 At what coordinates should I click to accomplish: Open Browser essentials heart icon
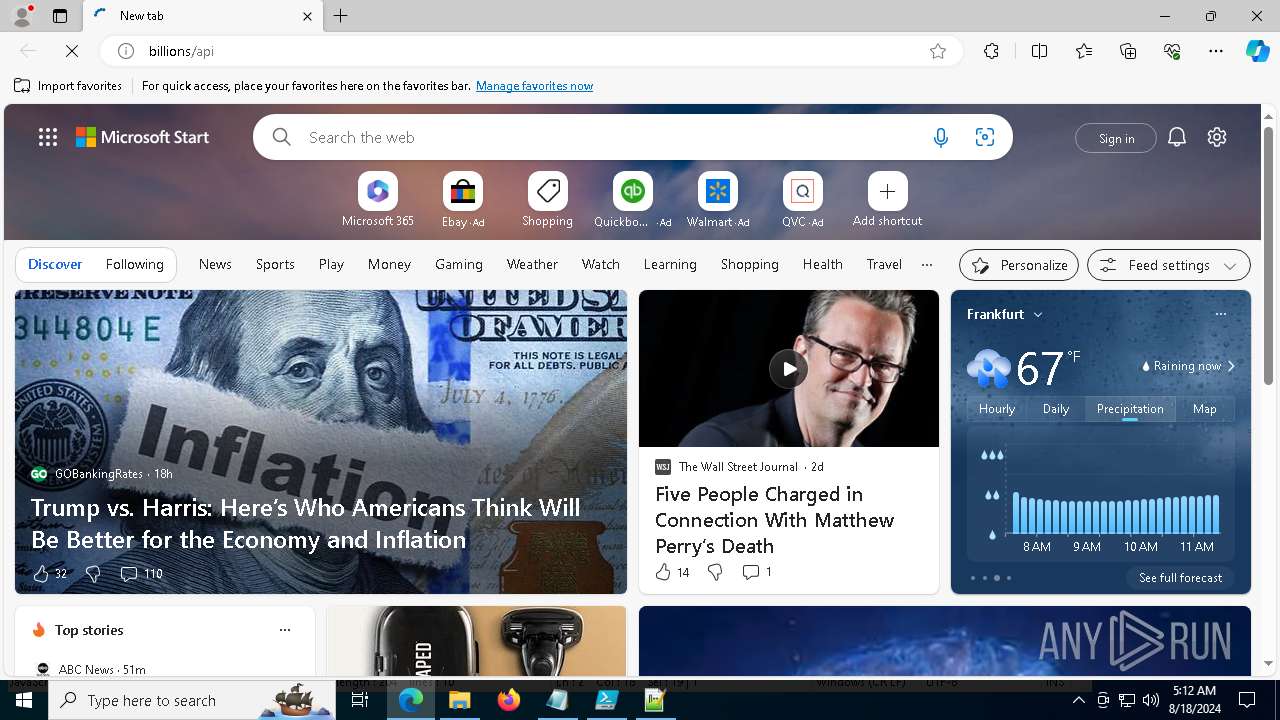click(x=1172, y=51)
